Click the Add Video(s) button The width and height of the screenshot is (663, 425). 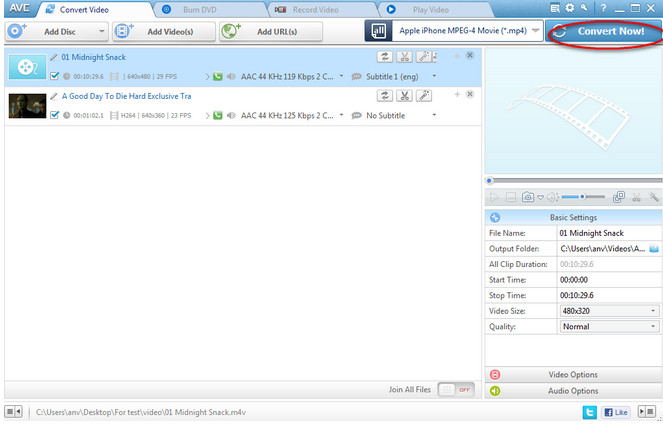tap(164, 32)
